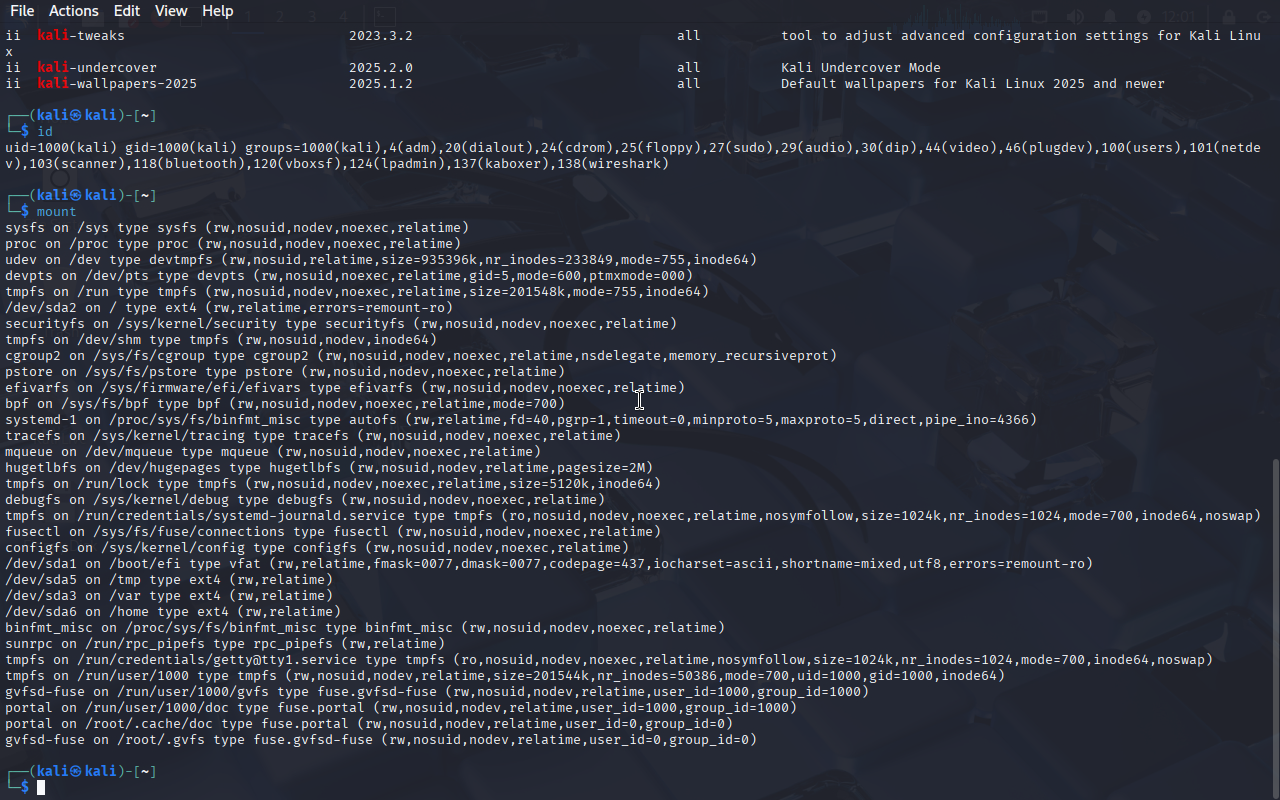The height and width of the screenshot is (800, 1280).
Task: Click the 'proc on /proc' mount line
Action: (x=233, y=244)
